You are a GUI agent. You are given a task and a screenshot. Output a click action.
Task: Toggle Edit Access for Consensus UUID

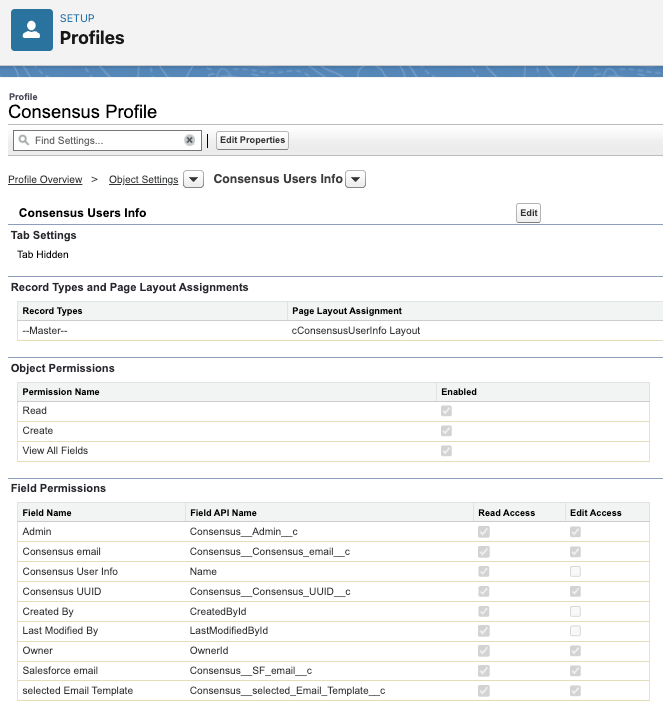pyautogui.click(x=575, y=592)
